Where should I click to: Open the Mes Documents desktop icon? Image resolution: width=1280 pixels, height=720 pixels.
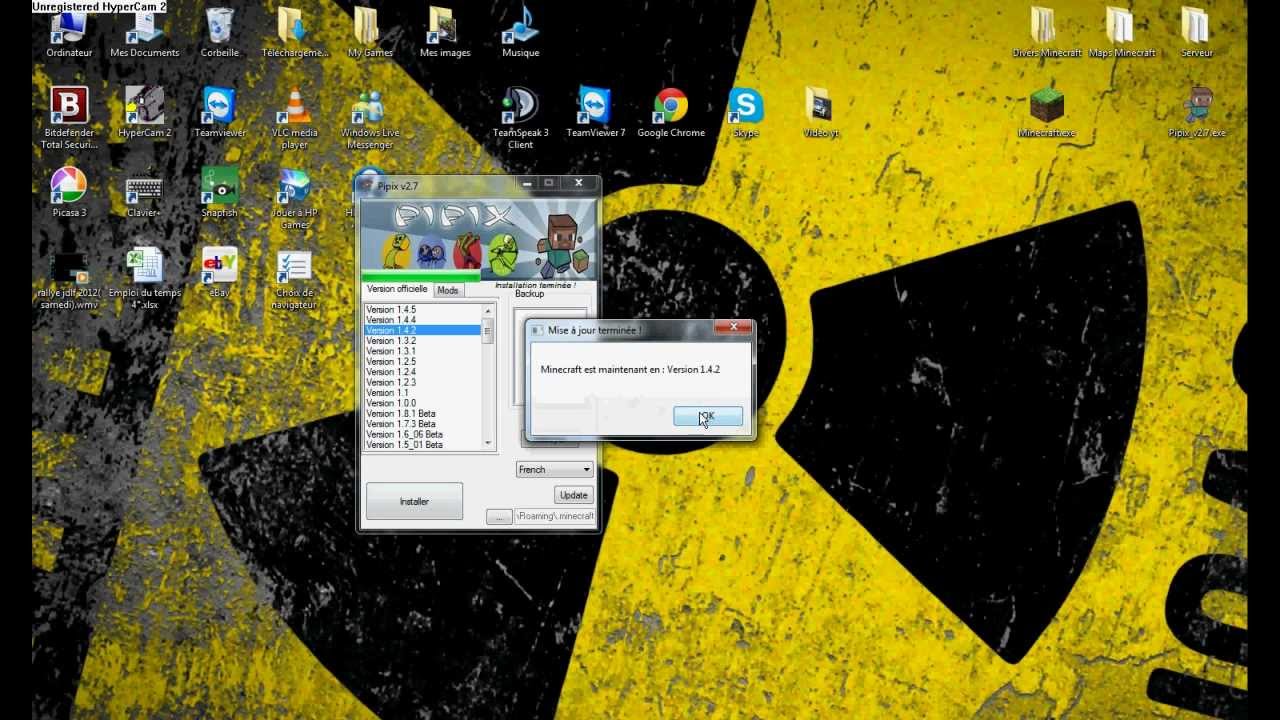145,32
